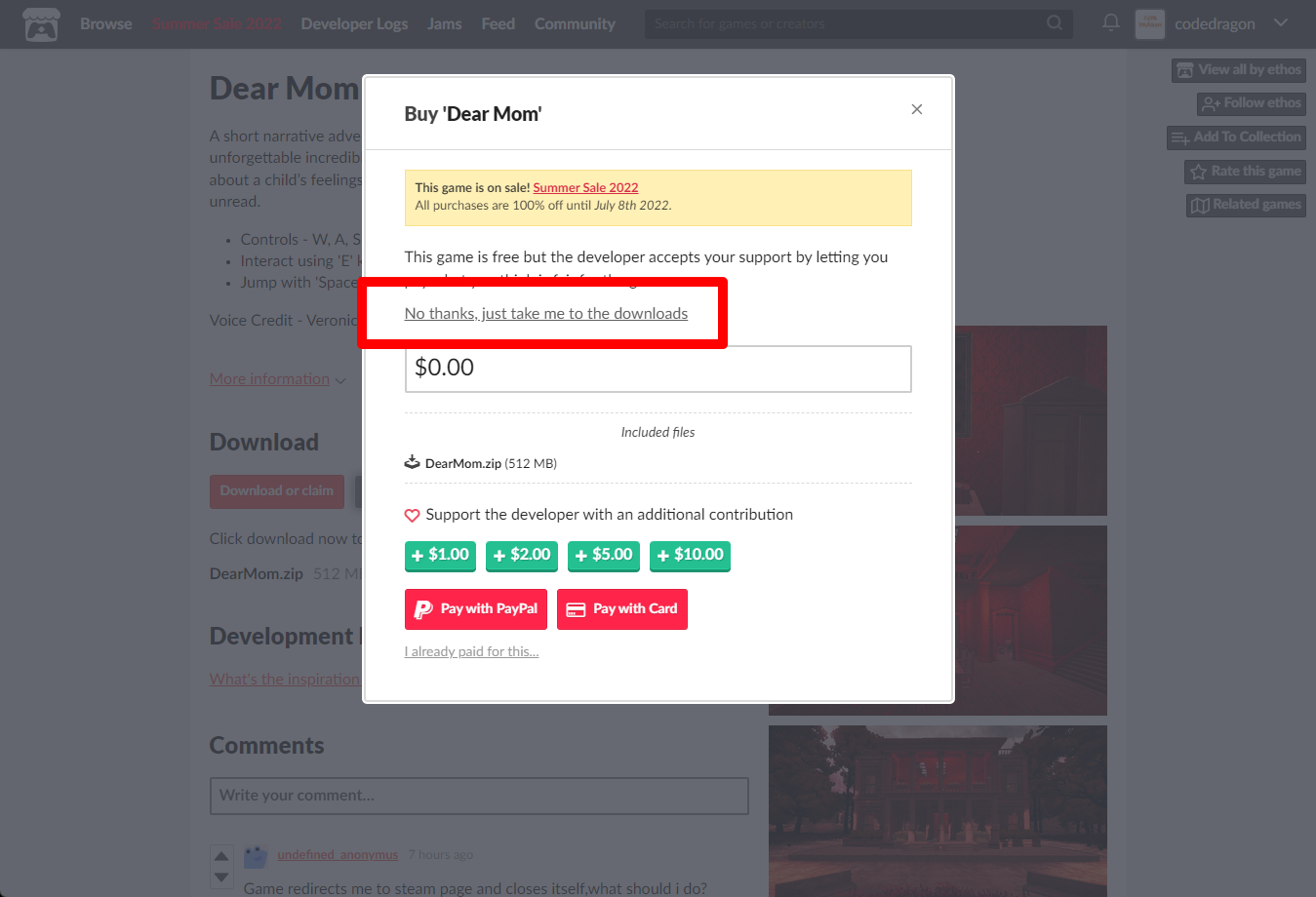Viewport: 1316px width, 897px height.
Task: Open the Browse menu item
Action: click(x=105, y=23)
